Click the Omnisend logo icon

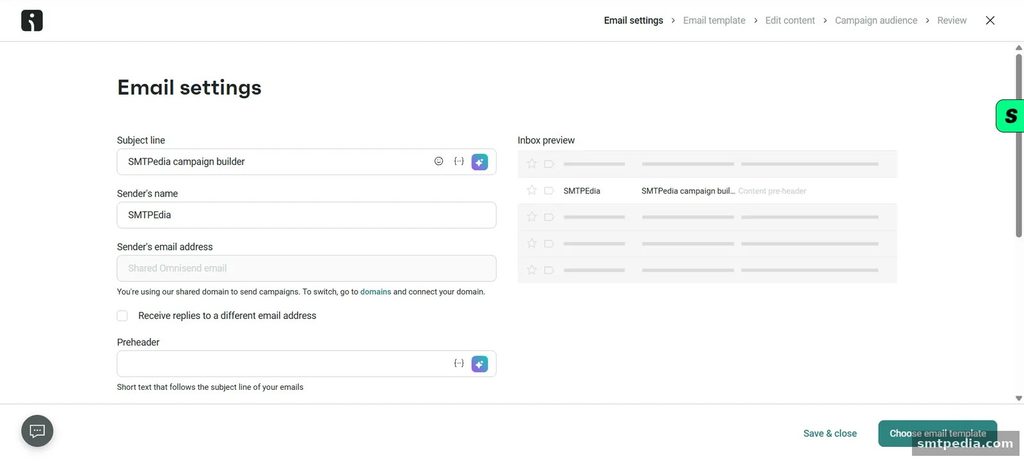click(x=31, y=20)
